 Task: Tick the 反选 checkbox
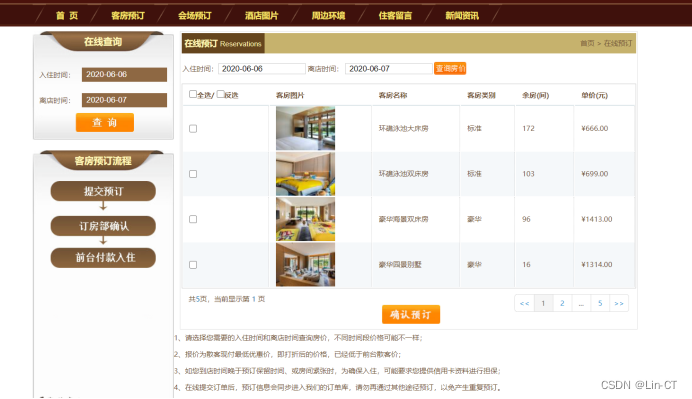tap(221, 94)
